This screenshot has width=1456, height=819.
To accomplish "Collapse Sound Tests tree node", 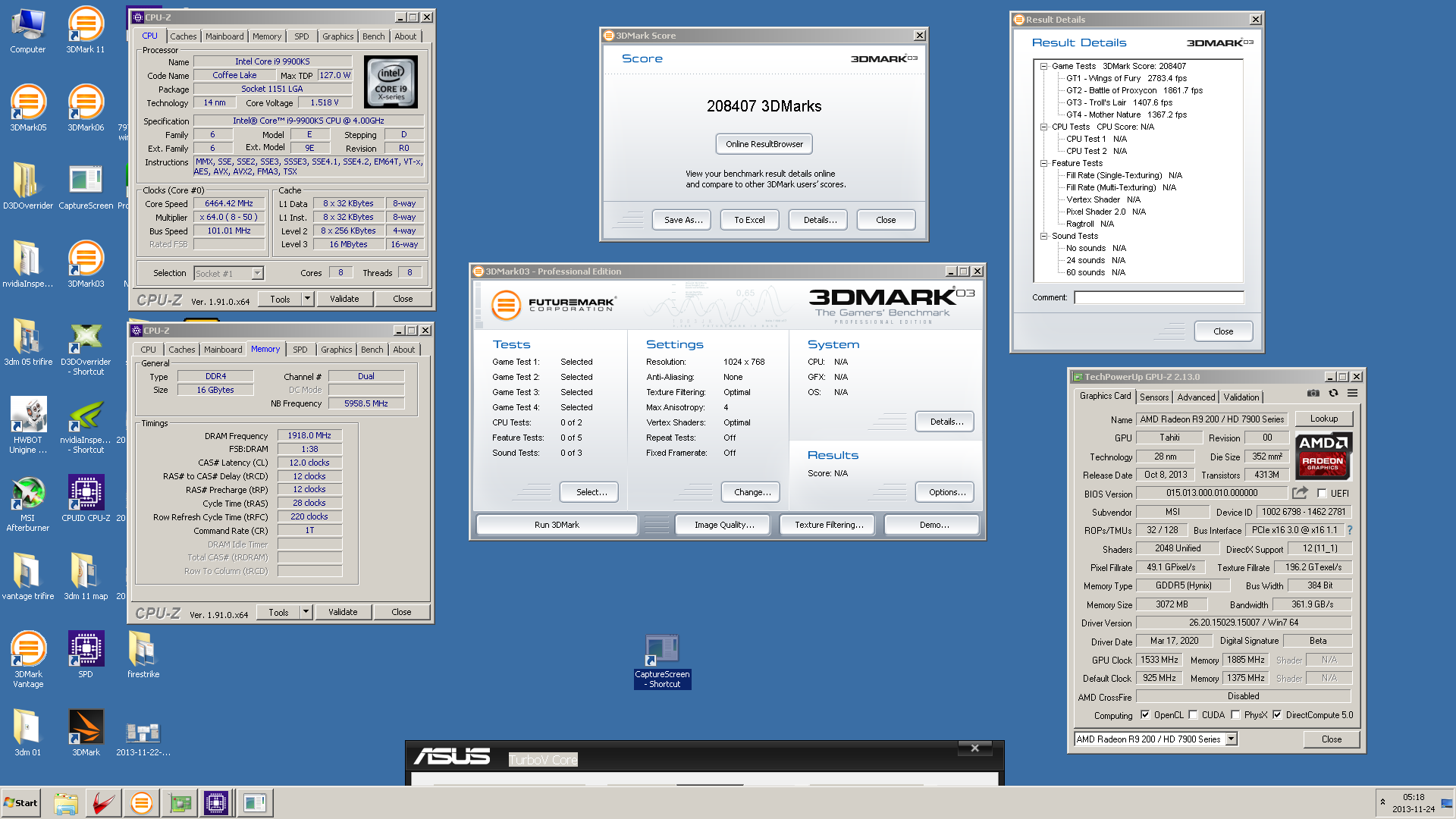I will (1043, 236).
